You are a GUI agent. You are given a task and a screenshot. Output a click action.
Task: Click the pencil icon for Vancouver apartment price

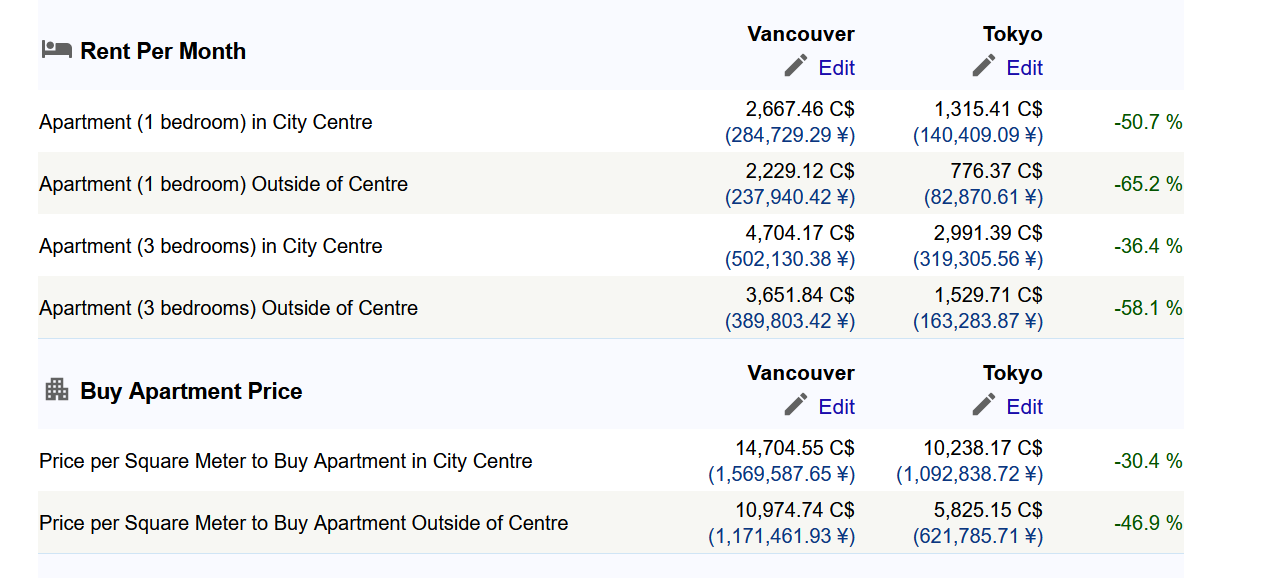click(796, 405)
